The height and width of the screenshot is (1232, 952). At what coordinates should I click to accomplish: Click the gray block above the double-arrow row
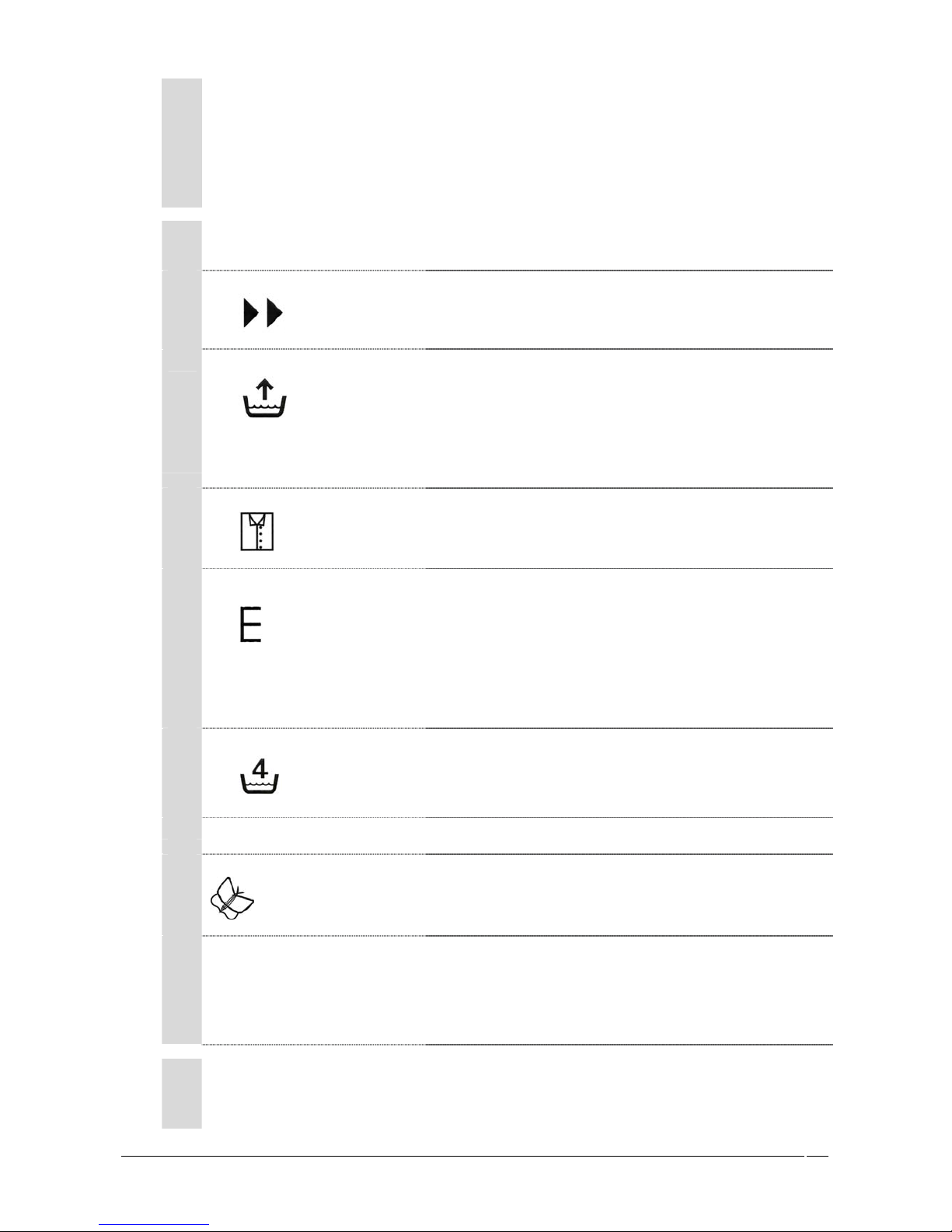click(182, 246)
